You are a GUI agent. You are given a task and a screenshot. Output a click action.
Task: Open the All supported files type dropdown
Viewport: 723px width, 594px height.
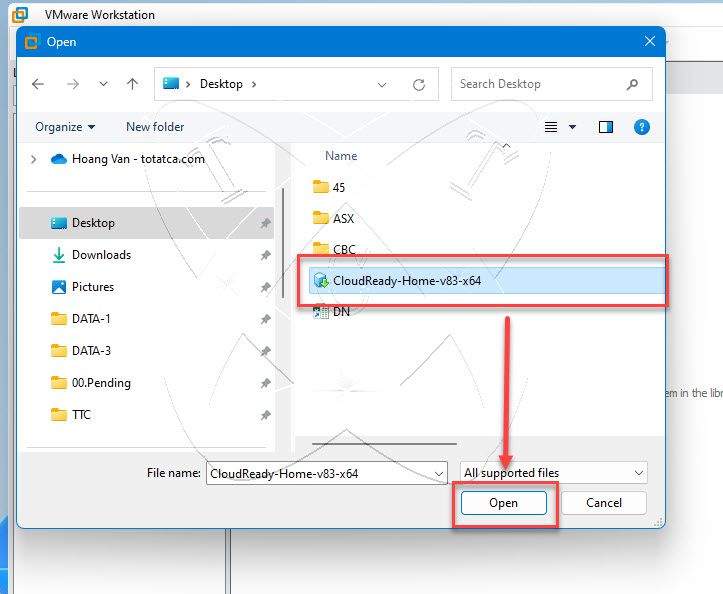coord(553,473)
